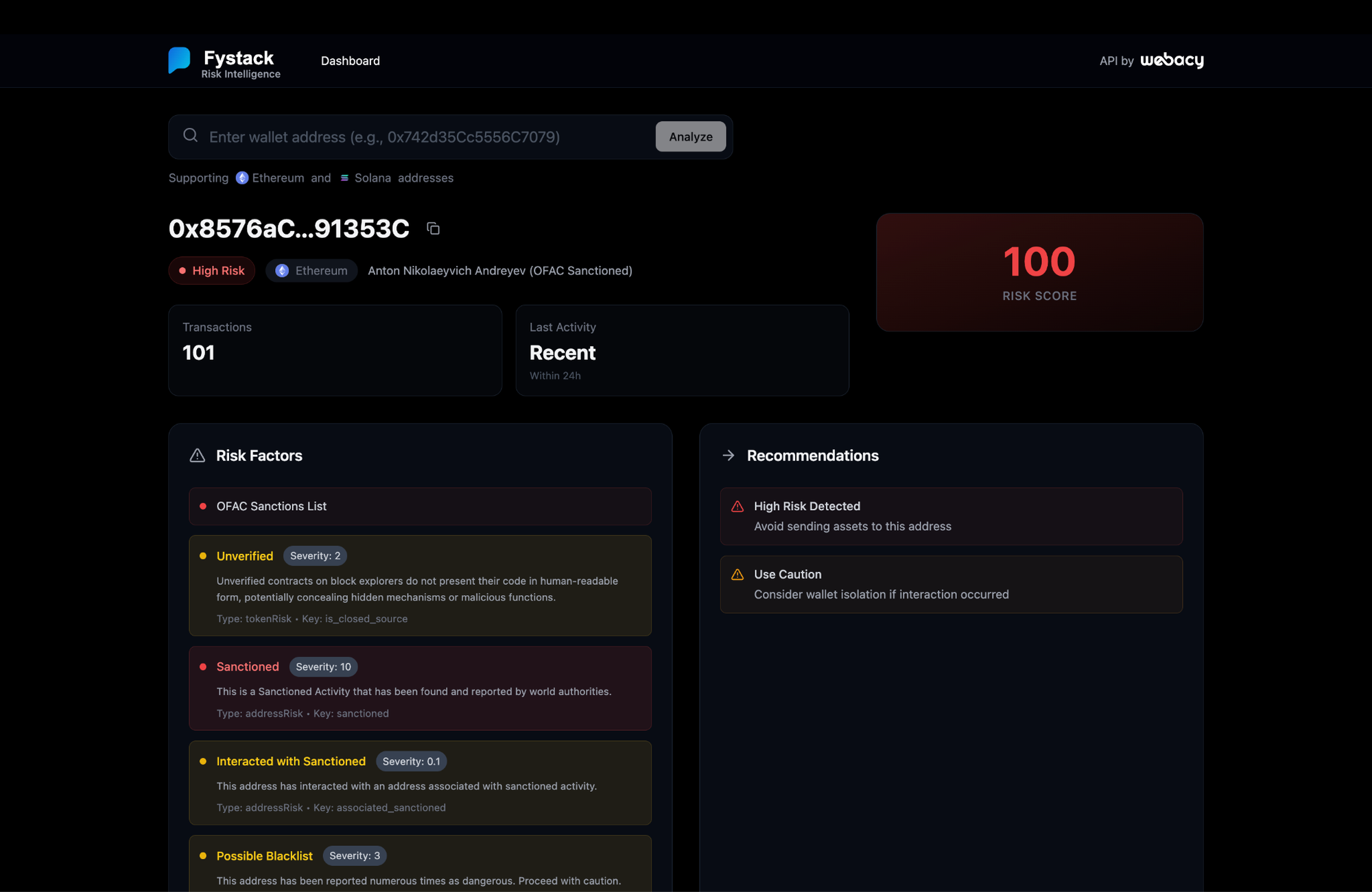Click the red alert icon on High Risk Detected

(x=737, y=507)
